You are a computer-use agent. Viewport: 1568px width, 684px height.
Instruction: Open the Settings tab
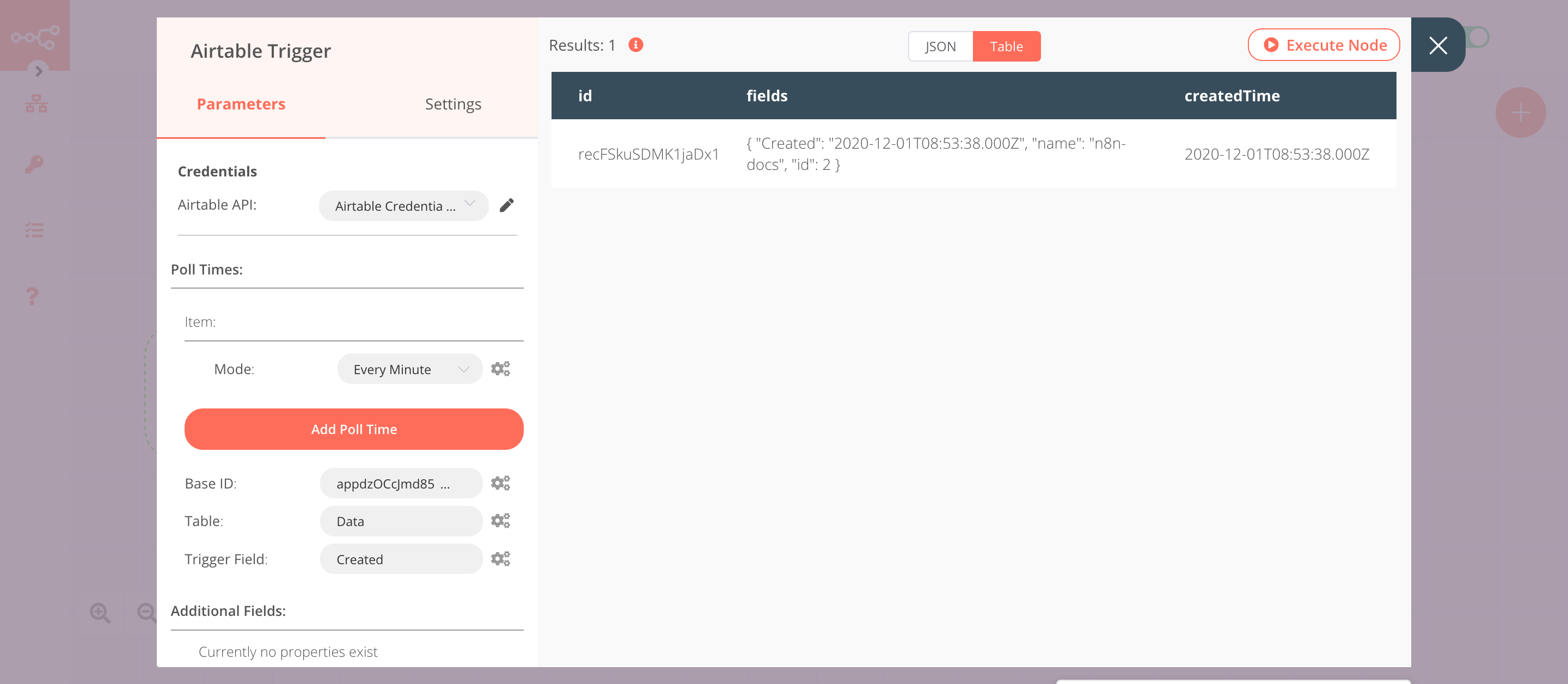click(x=452, y=104)
